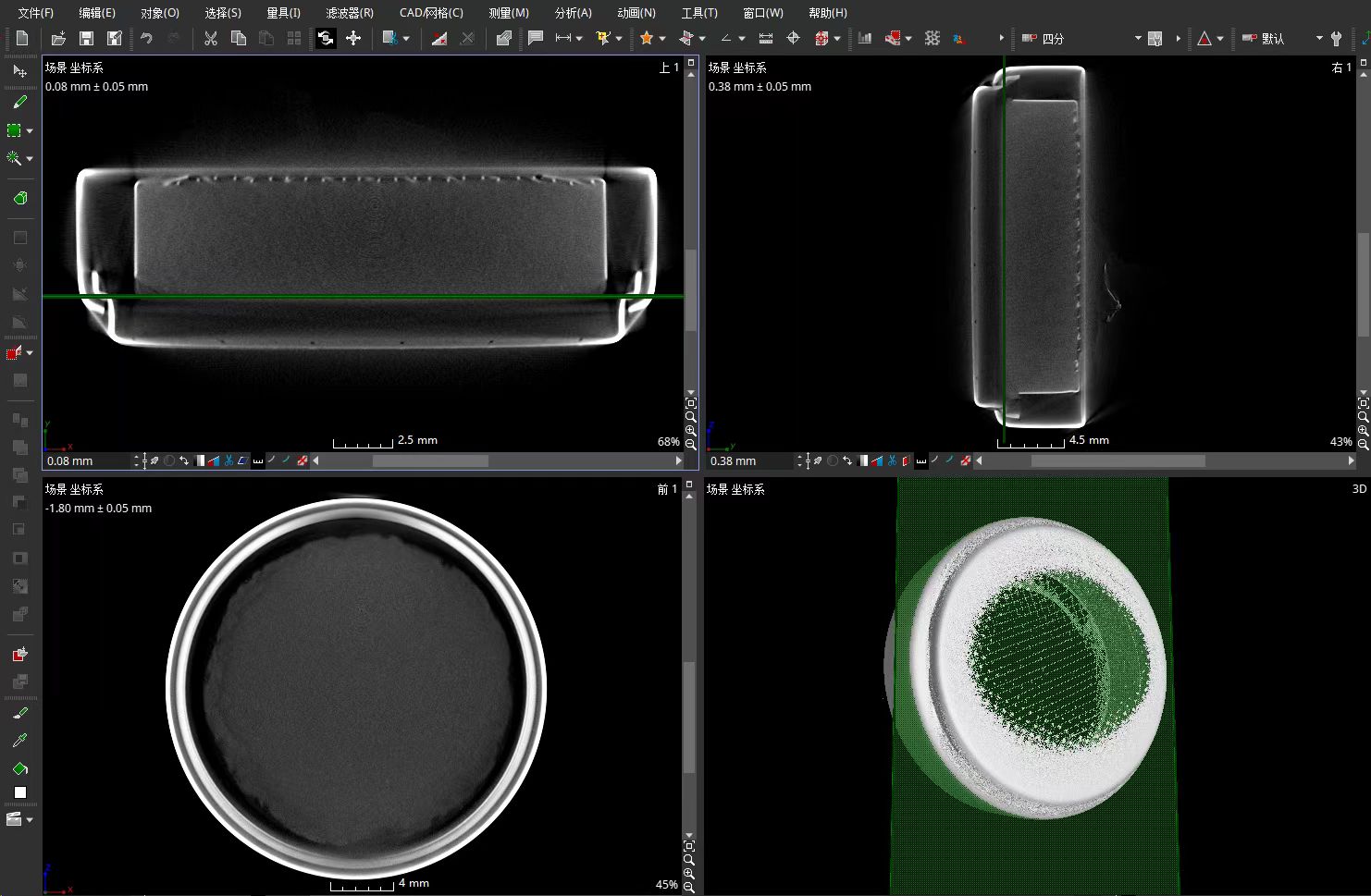Viewport: 1371px width, 896px height.
Task: Toggle the red cross icon in top view bar
Action: (x=303, y=460)
